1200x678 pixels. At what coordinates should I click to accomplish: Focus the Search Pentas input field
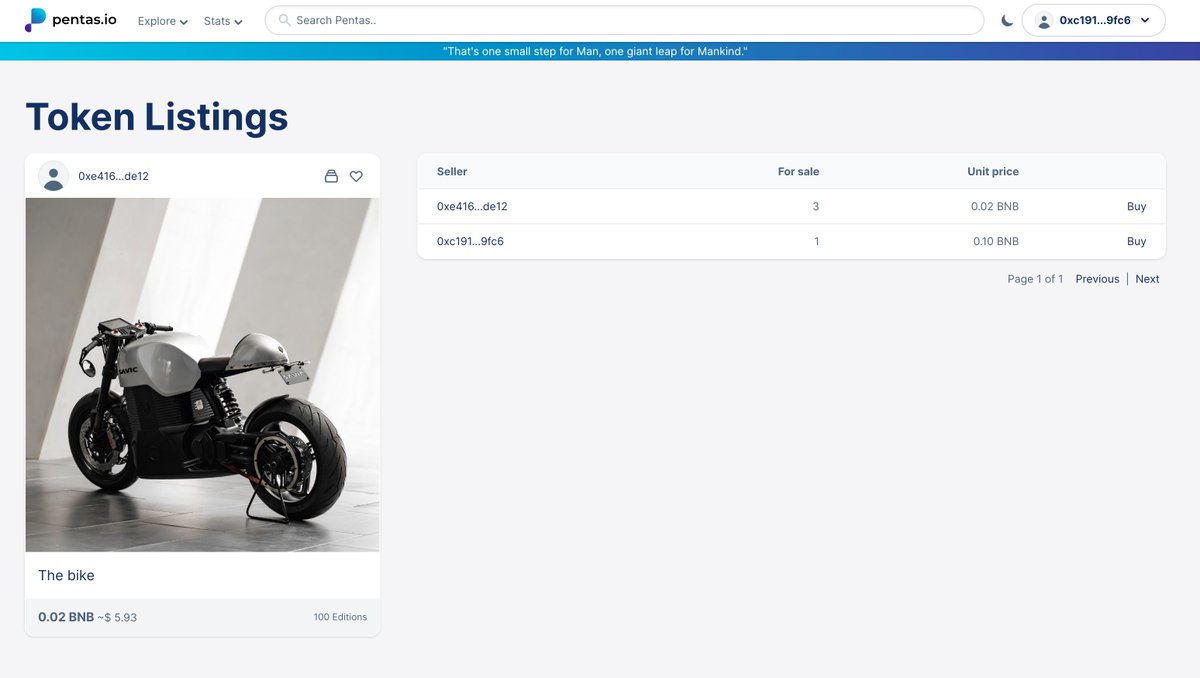coord(624,20)
